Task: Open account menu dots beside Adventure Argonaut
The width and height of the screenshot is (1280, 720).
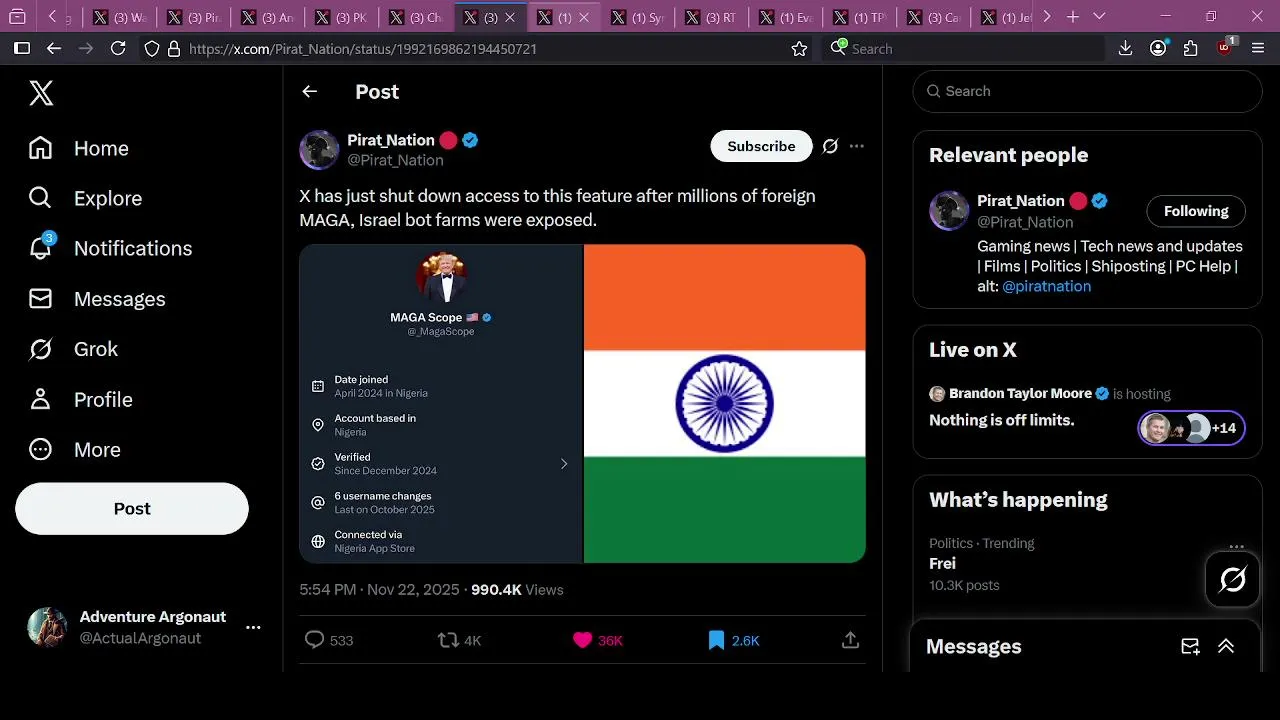Action: click(253, 627)
